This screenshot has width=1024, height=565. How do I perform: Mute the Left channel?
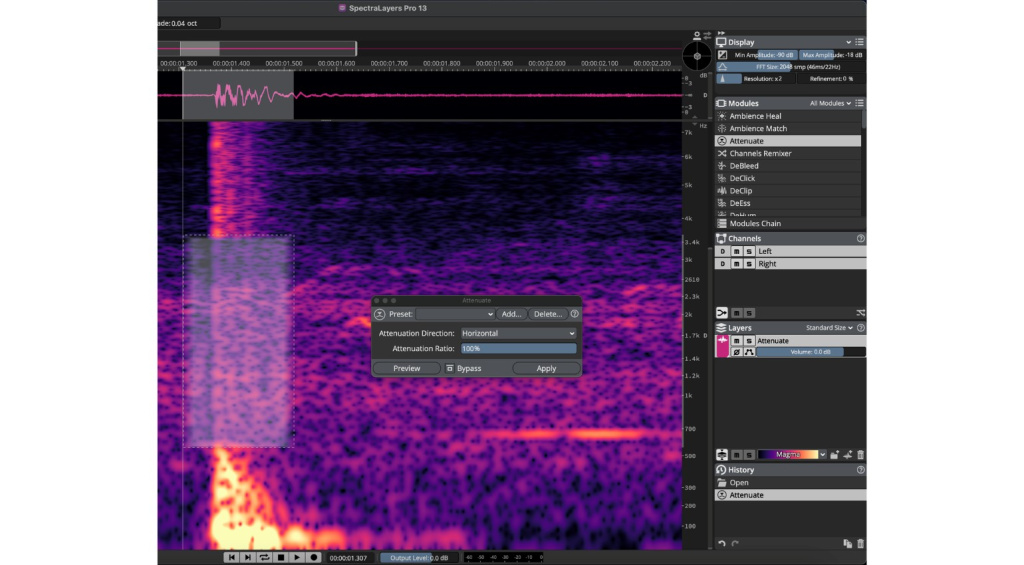click(x=737, y=251)
